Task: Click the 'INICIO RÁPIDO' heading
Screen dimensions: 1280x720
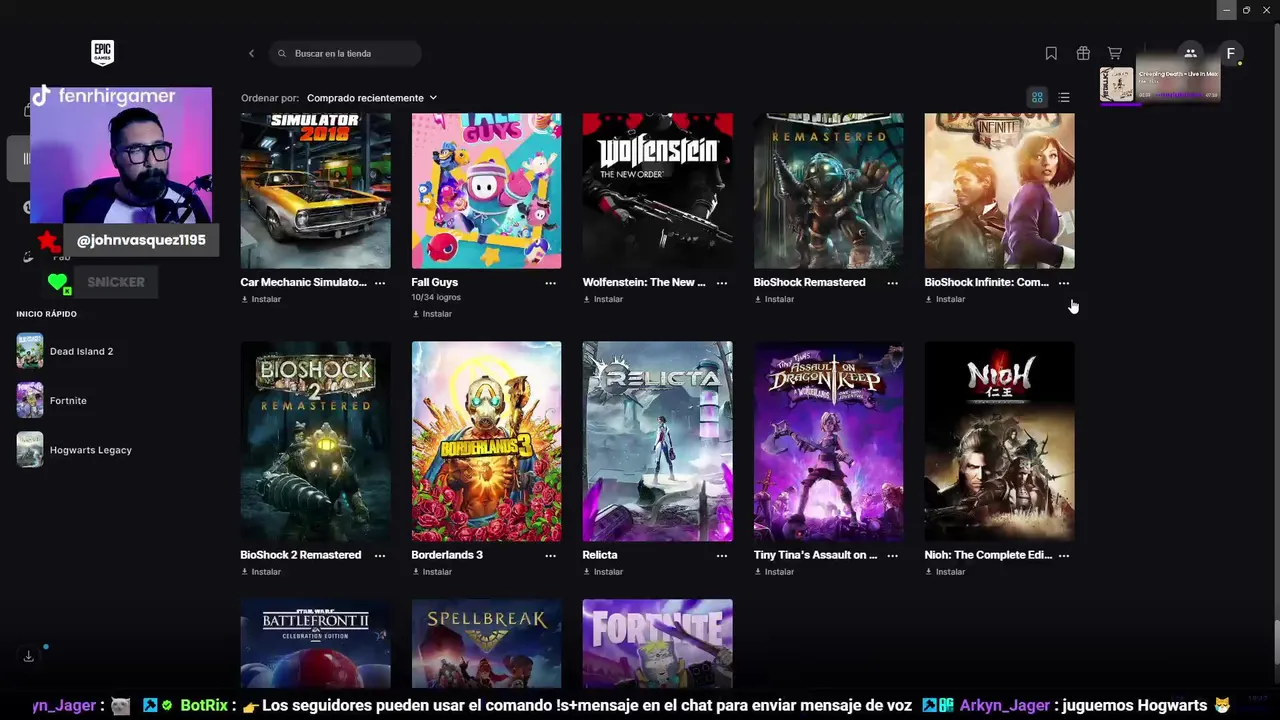Action: (x=46, y=314)
